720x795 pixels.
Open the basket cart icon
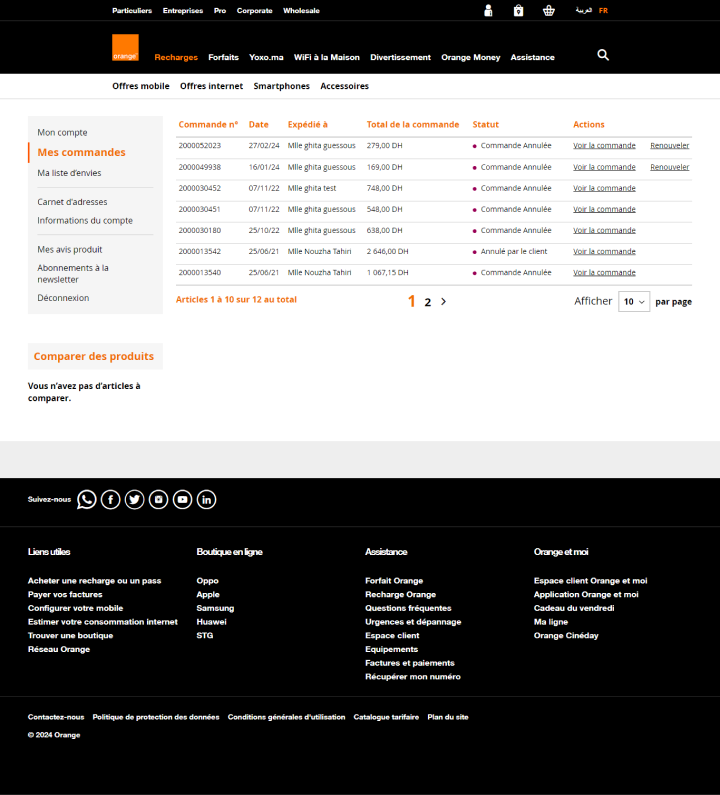[549, 11]
